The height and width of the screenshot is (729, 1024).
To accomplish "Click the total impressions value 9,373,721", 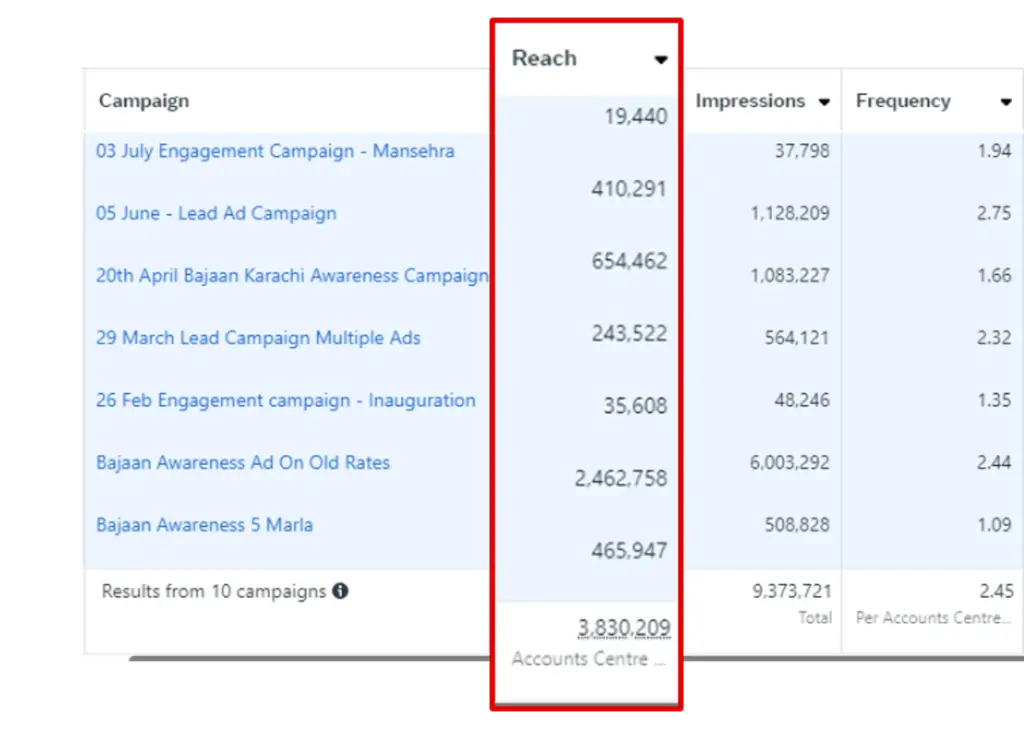I will (x=791, y=591).
